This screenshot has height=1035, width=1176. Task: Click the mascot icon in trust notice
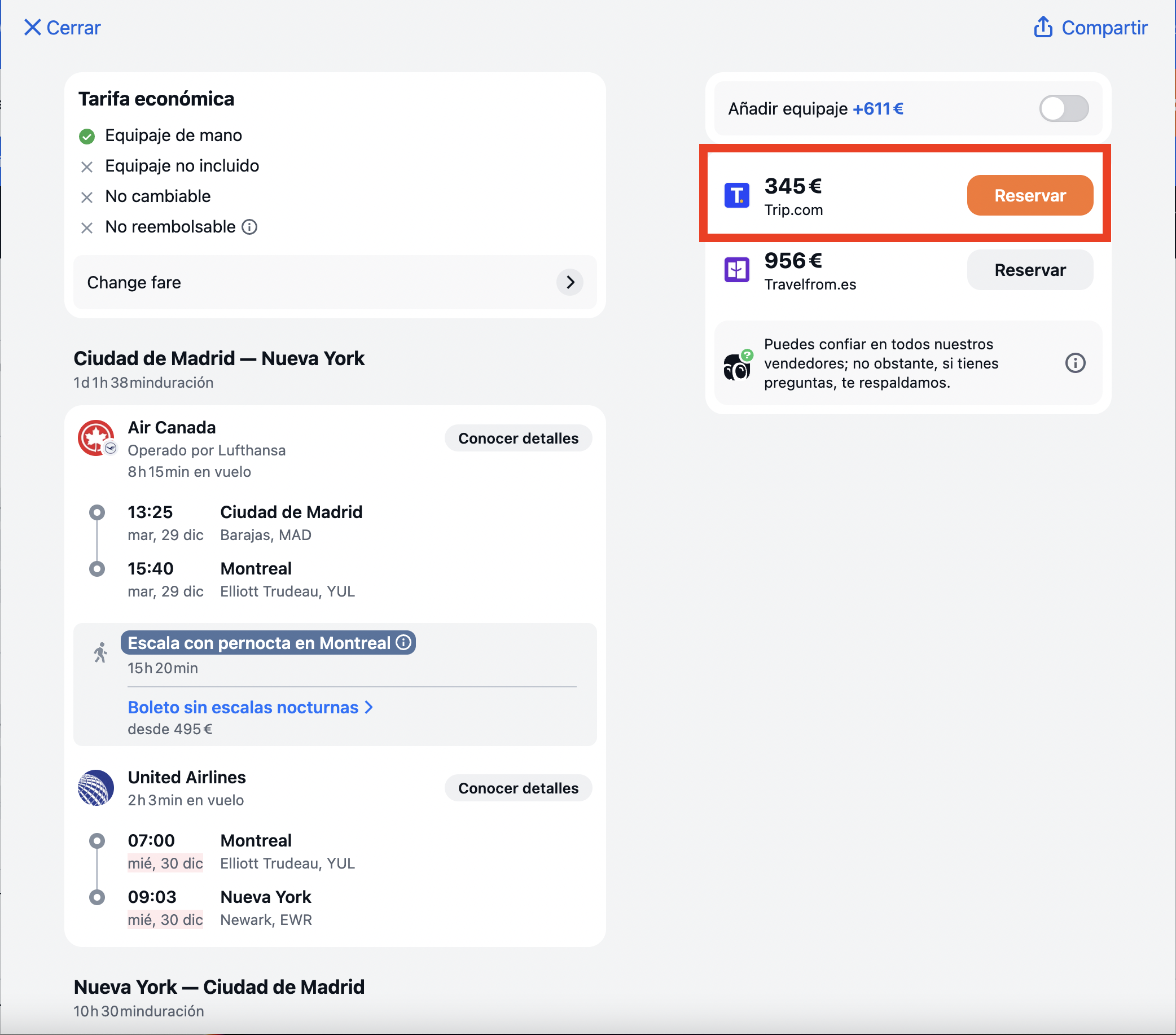coord(736,365)
